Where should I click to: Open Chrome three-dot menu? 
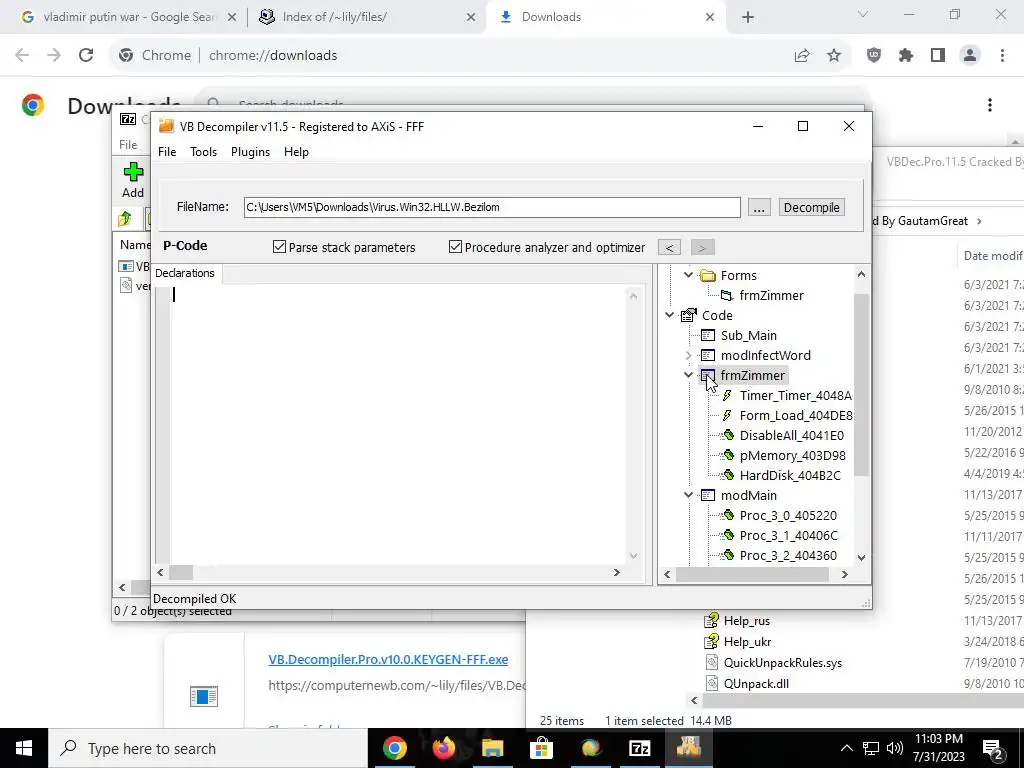tap(1002, 56)
